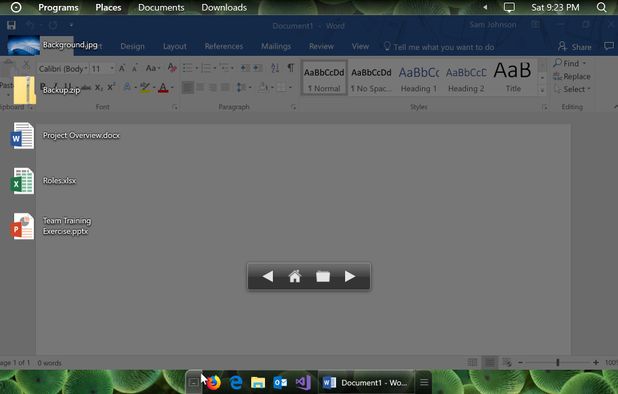Toggle Show/Hide paragraph marks in Word
This screenshot has width=618, height=394.
pos(290,68)
